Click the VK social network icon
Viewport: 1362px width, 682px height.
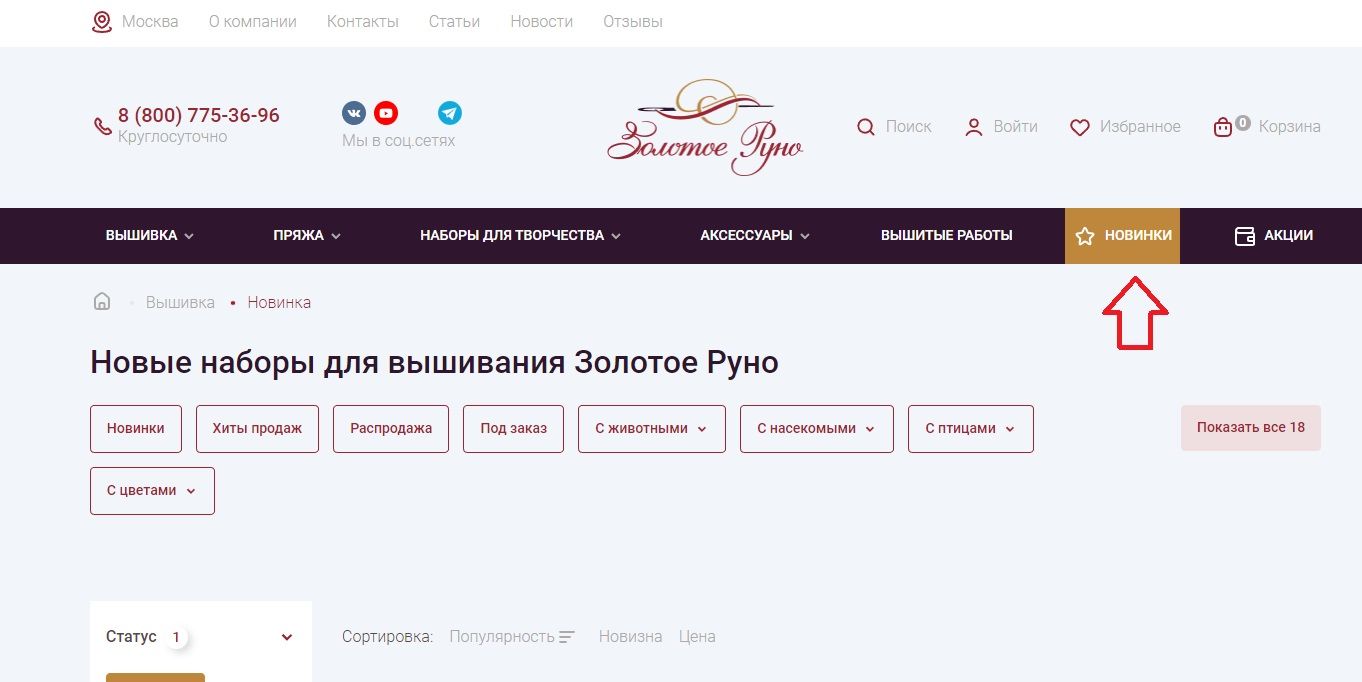[x=353, y=113]
